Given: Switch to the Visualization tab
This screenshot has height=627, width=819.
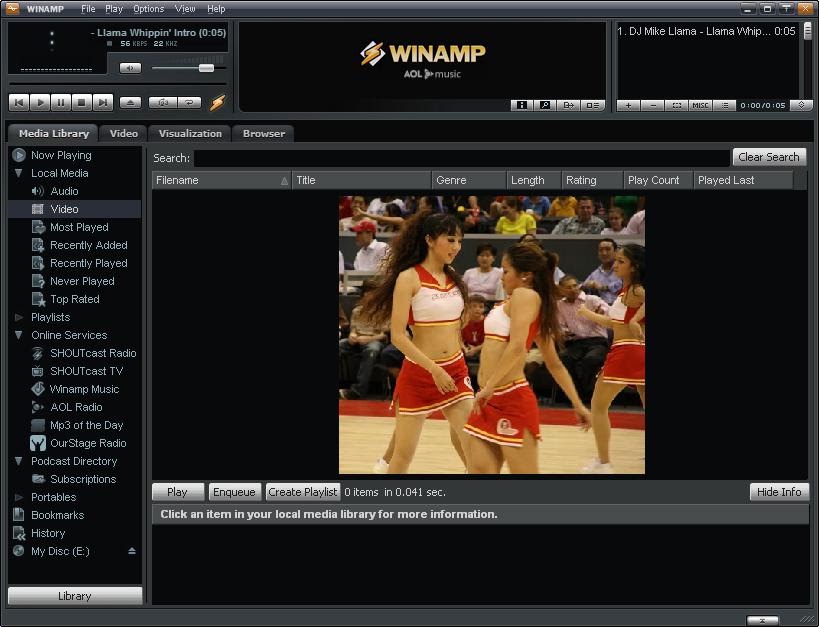Looking at the screenshot, I should (190, 134).
